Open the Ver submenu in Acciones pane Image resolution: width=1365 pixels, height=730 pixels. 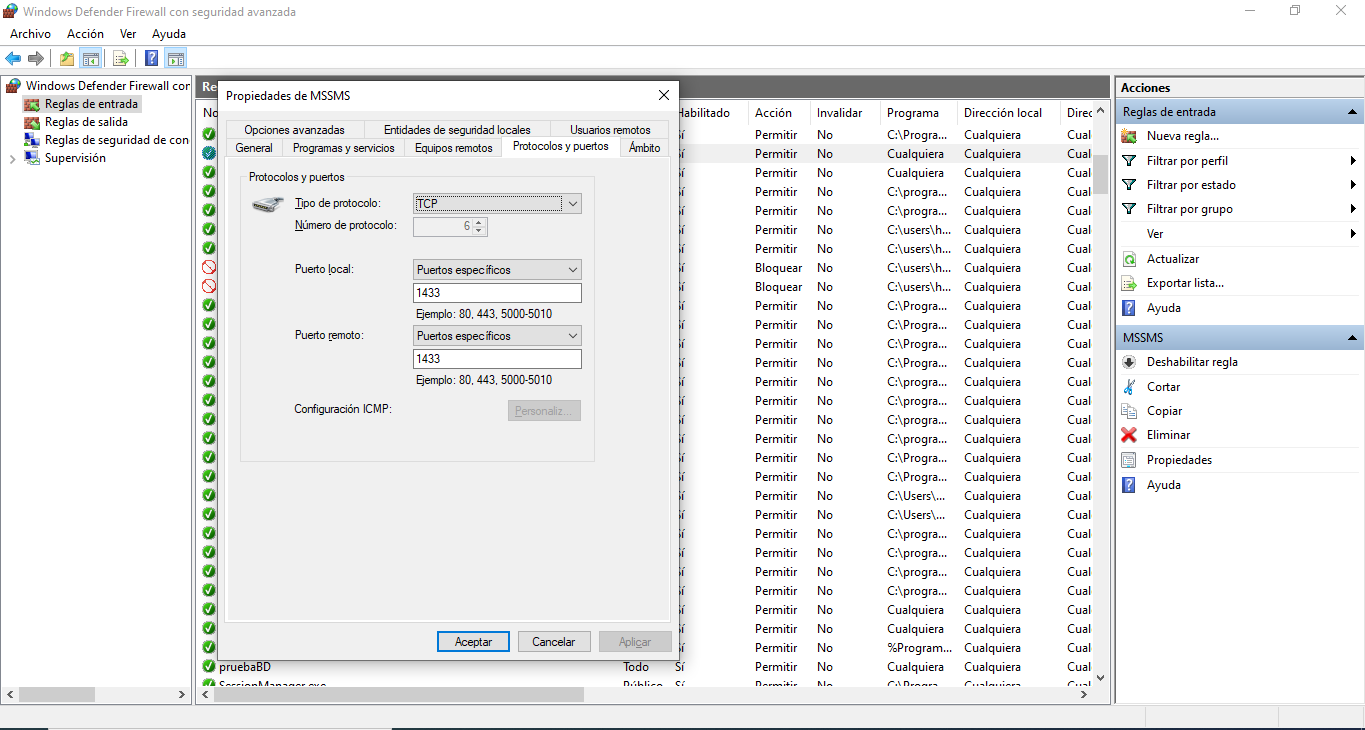1239,234
